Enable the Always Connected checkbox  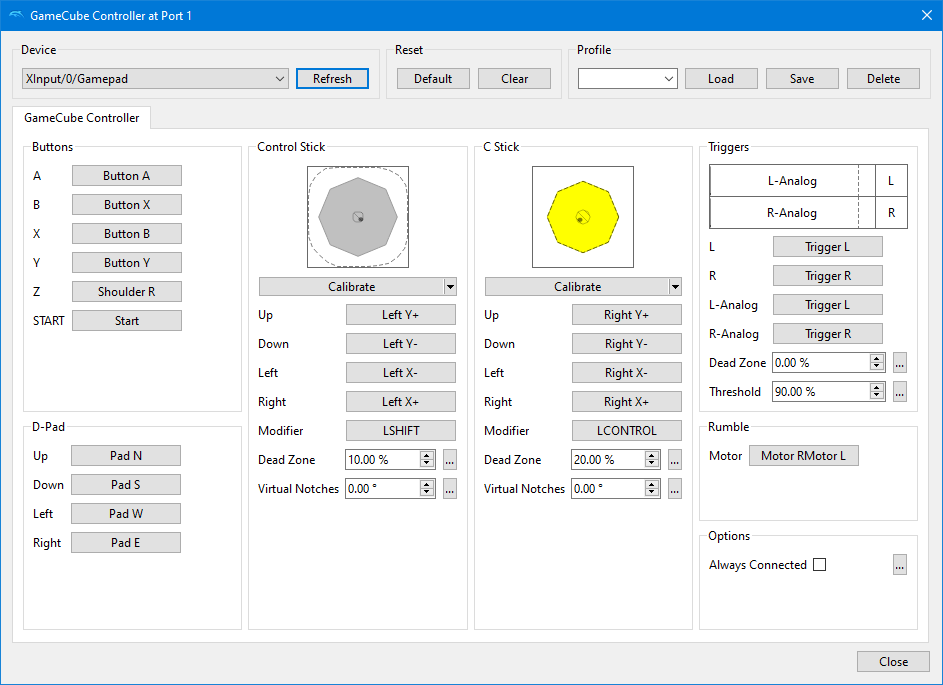tap(819, 565)
